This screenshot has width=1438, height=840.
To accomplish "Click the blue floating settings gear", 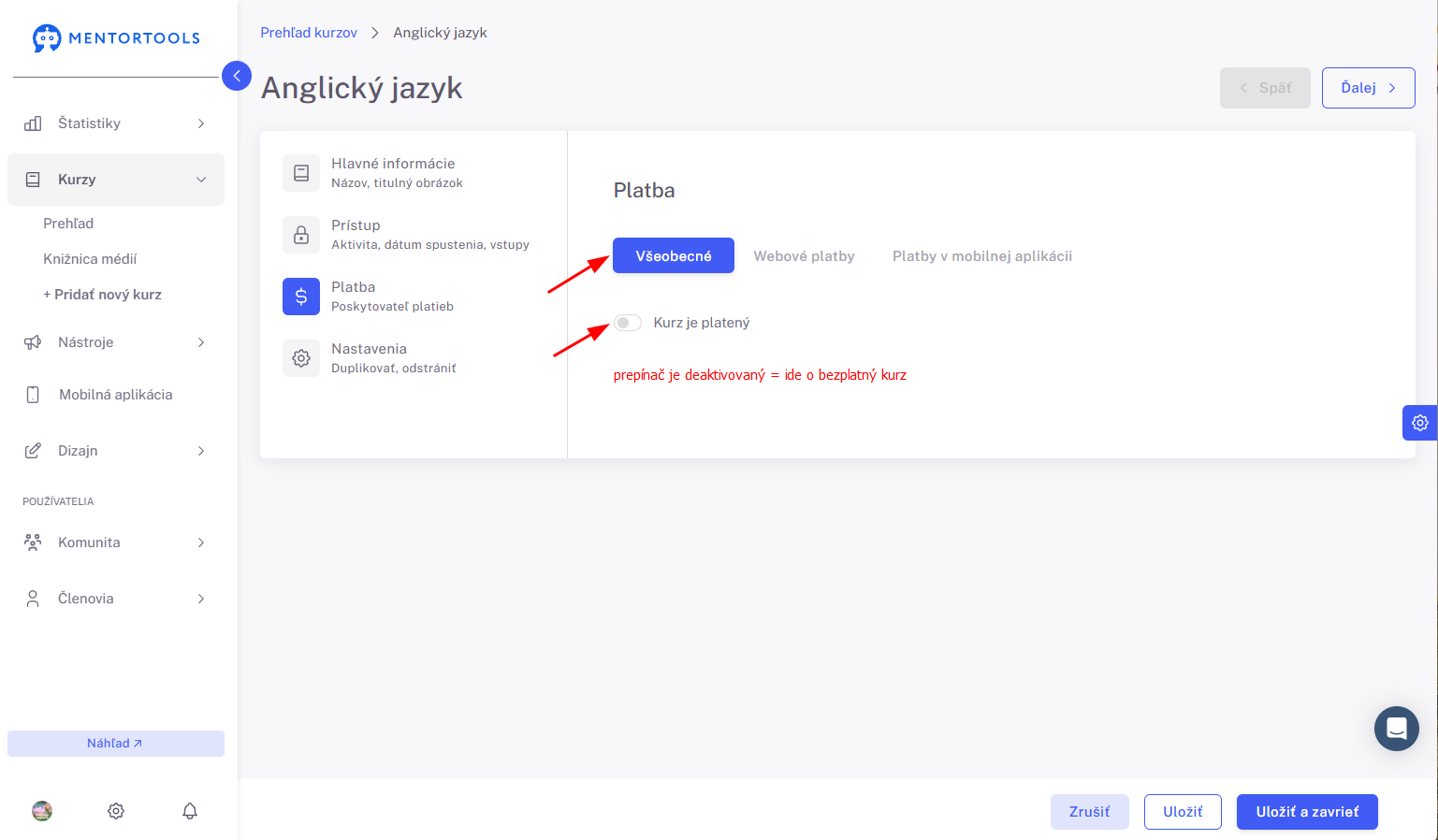I will [x=1419, y=423].
